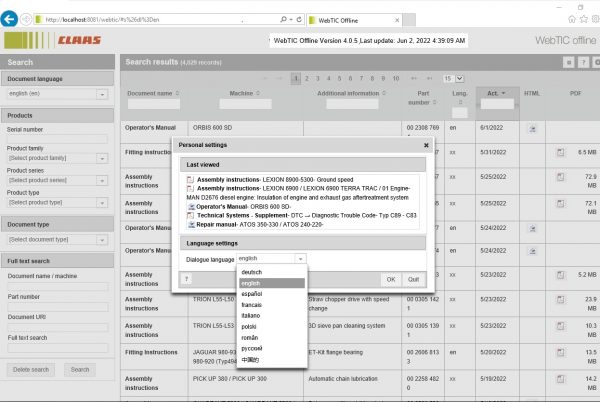Viewport: 600px width, 402px height.
Task: Open last viewed Repair manual ATOS 350-330
Action: 256,225
